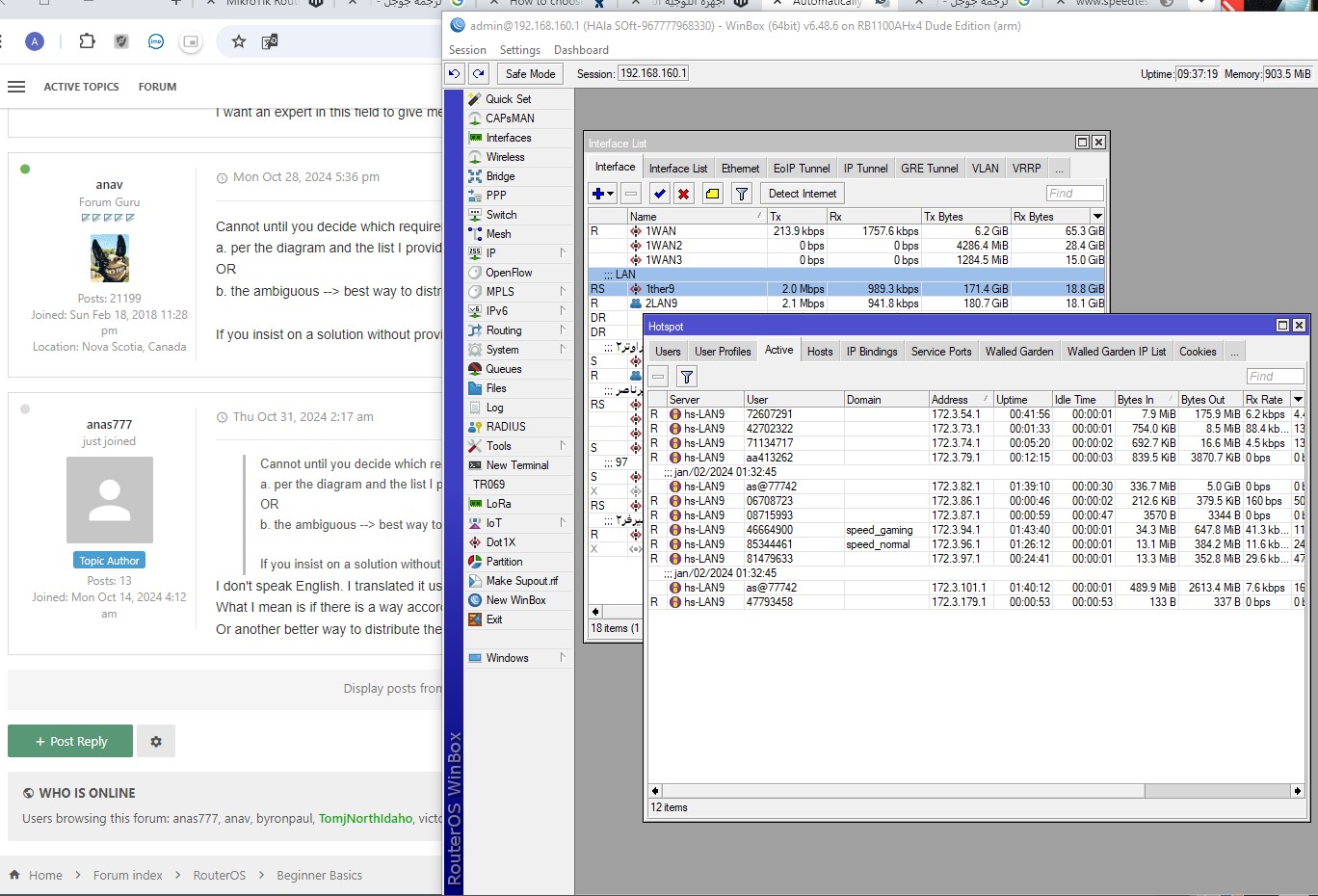Click the Post Reply button

tap(70, 741)
